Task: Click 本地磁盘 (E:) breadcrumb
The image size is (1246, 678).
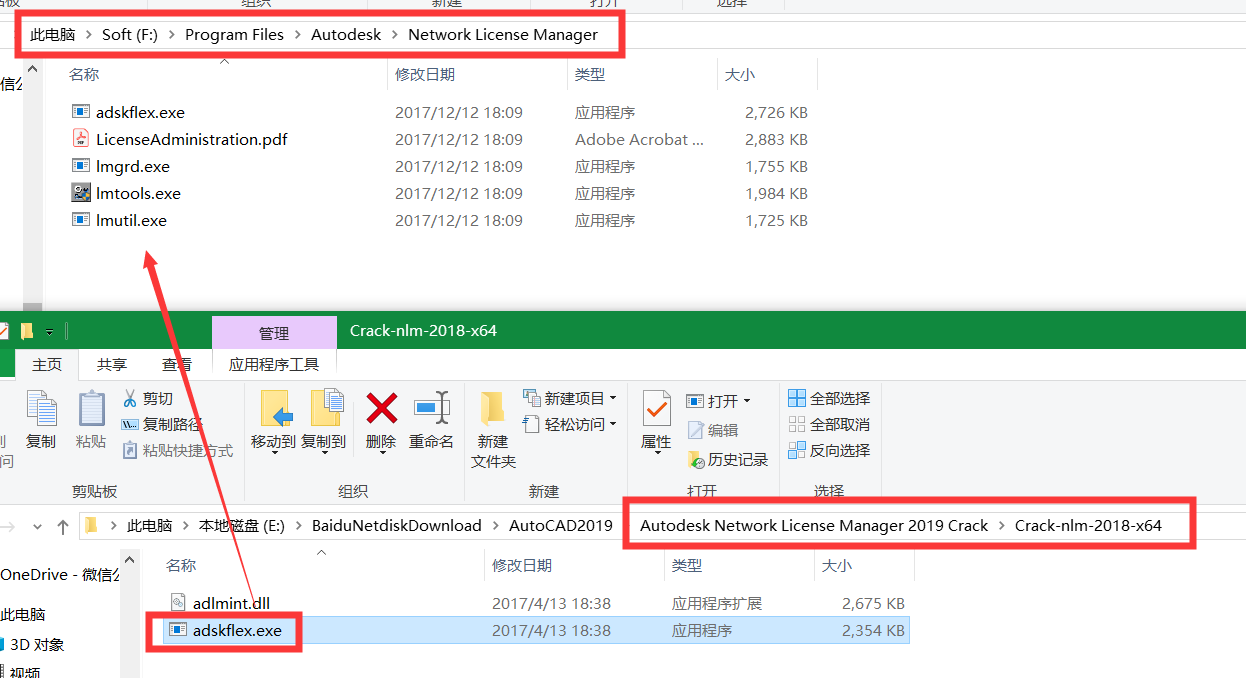Action: pos(242,525)
